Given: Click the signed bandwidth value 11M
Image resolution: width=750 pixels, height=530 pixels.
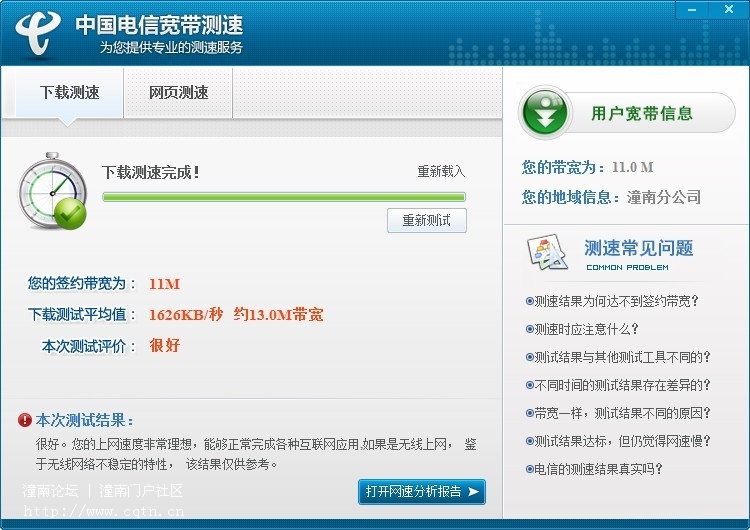Looking at the screenshot, I should [165, 284].
